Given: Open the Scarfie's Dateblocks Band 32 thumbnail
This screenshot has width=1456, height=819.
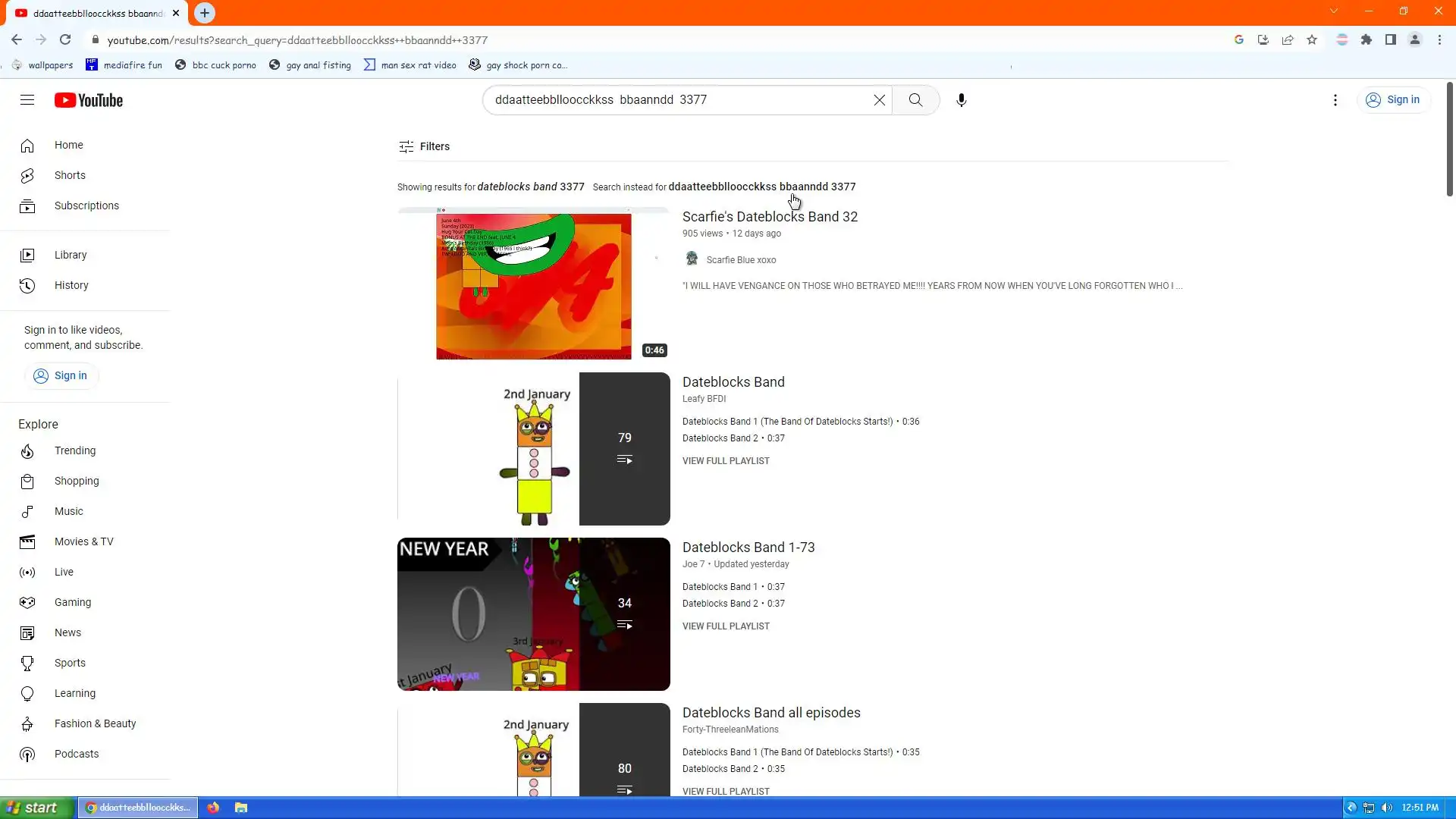Looking at the screenshot, I should pyautogui.click(x=533, y=284).
